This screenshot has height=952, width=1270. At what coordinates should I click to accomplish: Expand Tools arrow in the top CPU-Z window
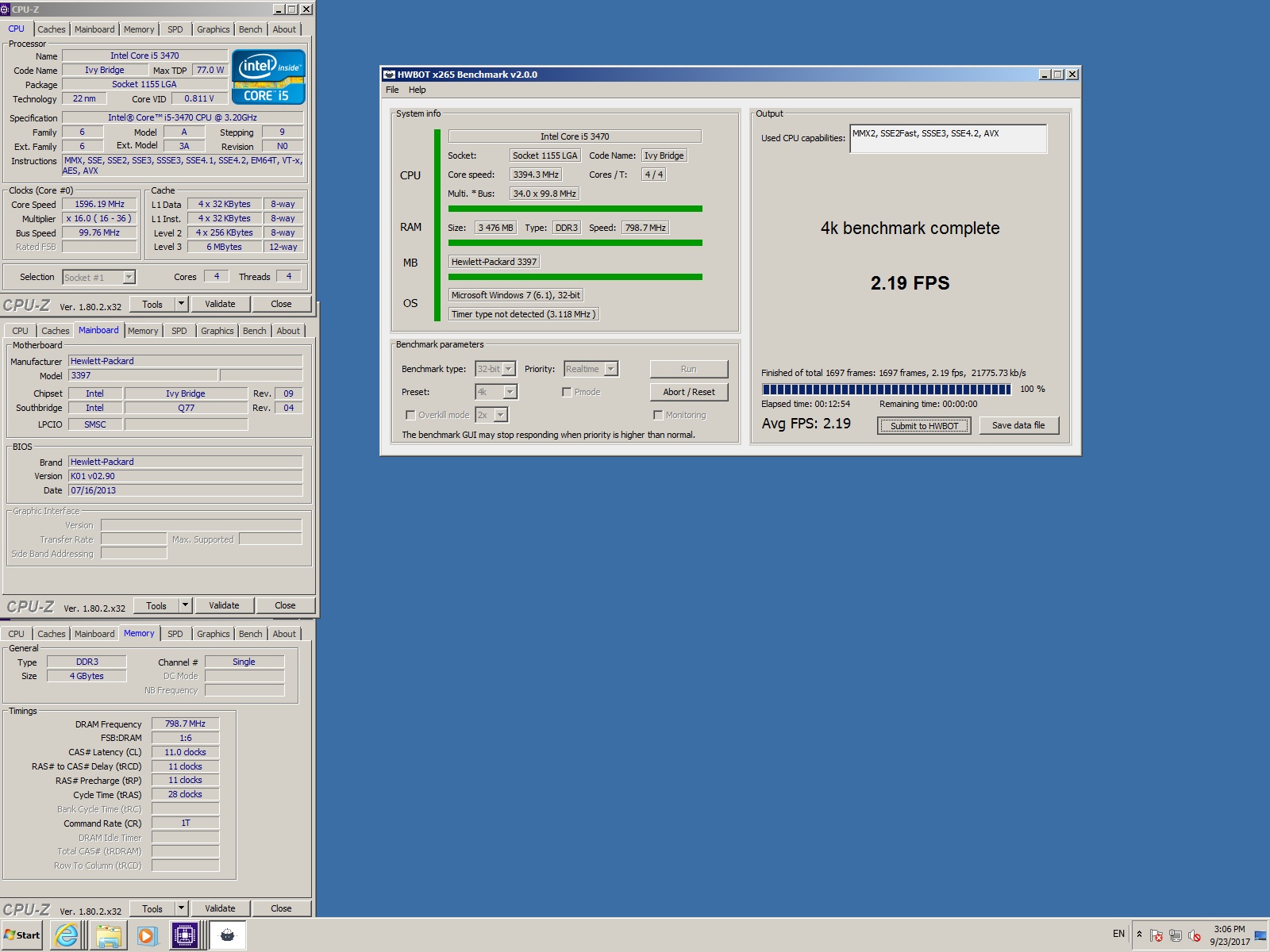click(181, 304)
